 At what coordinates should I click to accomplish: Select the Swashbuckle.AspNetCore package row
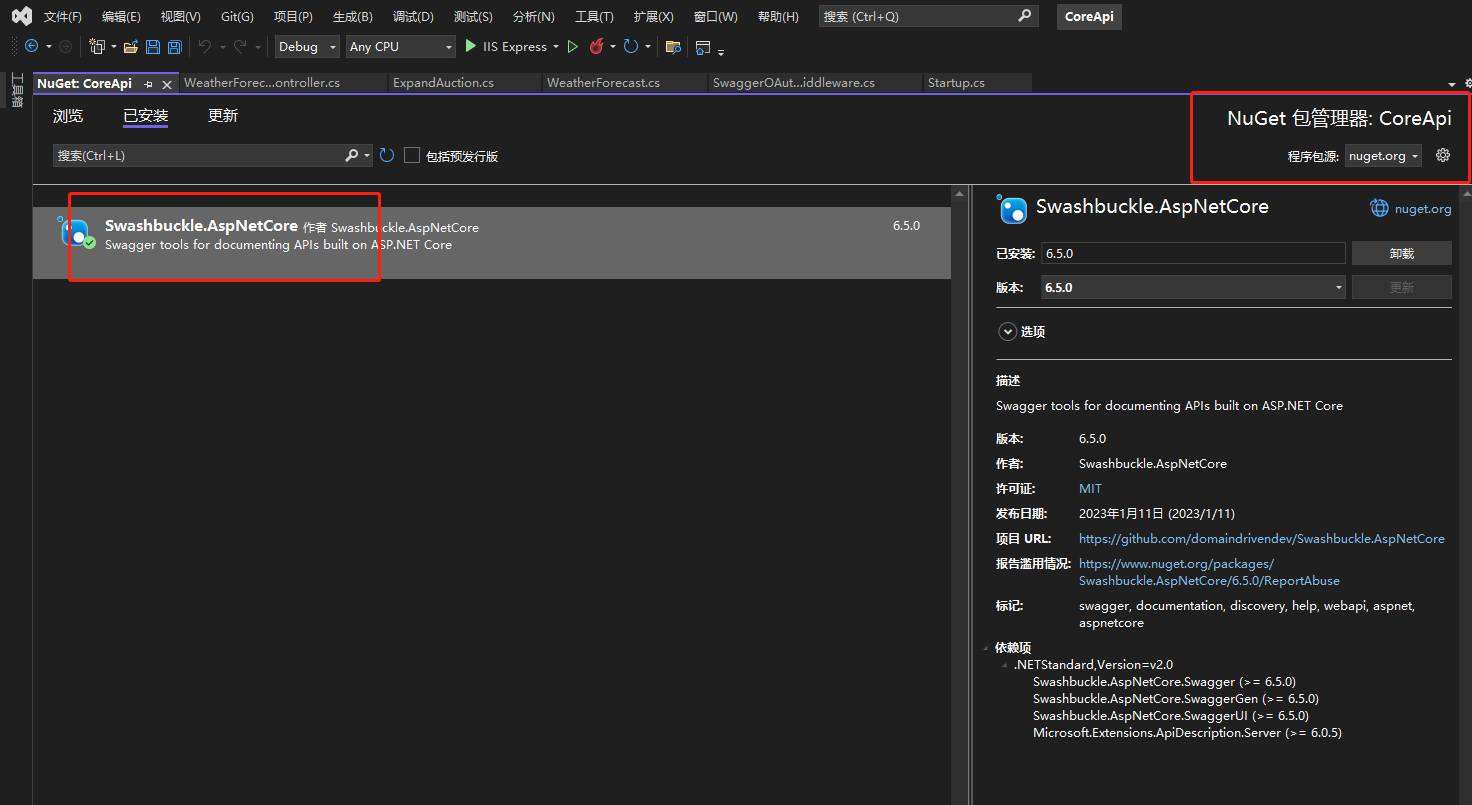point(492,243)
